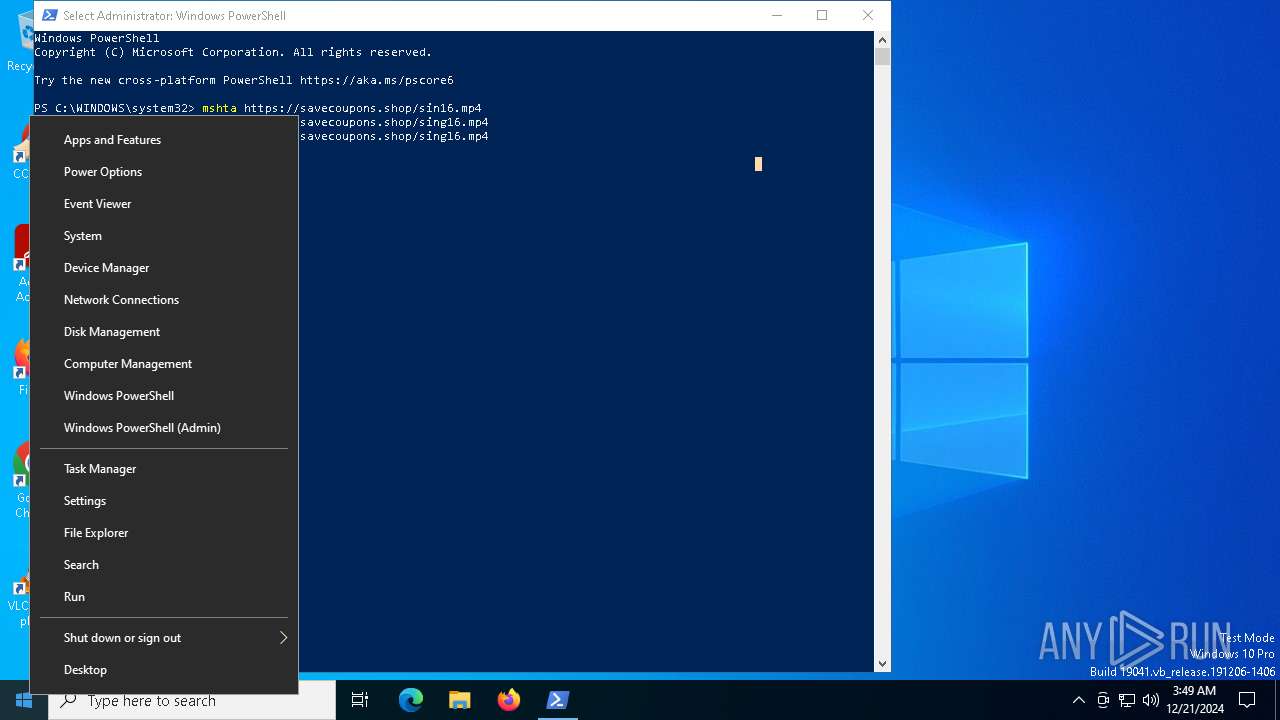This screenshot has height=720, width=1280.
Task: Open Task View on the taskbar
Action: coord(360,700)
